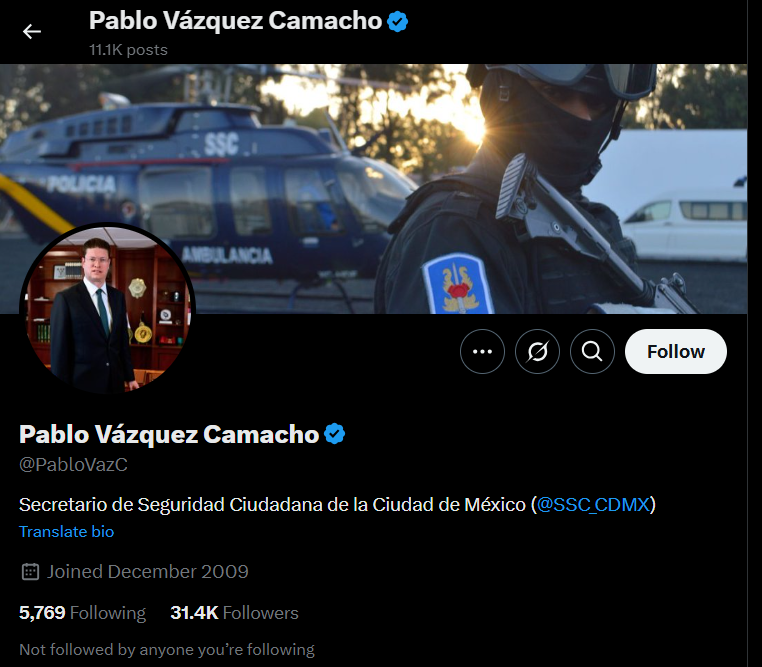
Task: Click verified badge beside profile name
Action: click(x=335, y=434)
